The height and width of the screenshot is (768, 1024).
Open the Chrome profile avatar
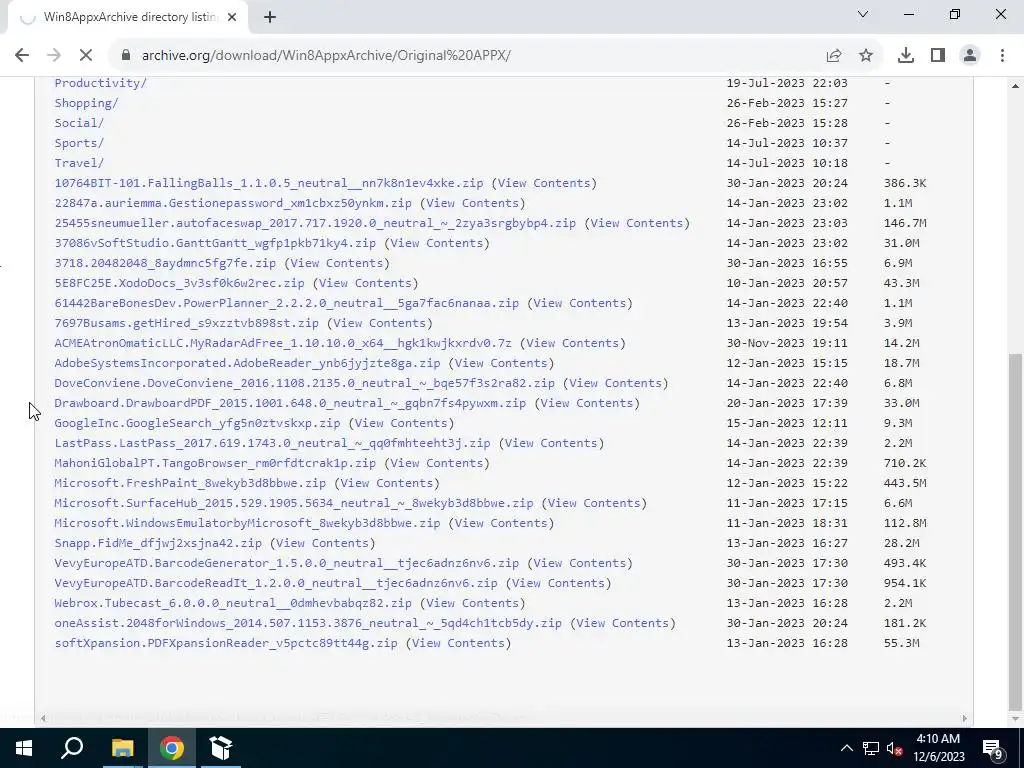tap(970, 56)
